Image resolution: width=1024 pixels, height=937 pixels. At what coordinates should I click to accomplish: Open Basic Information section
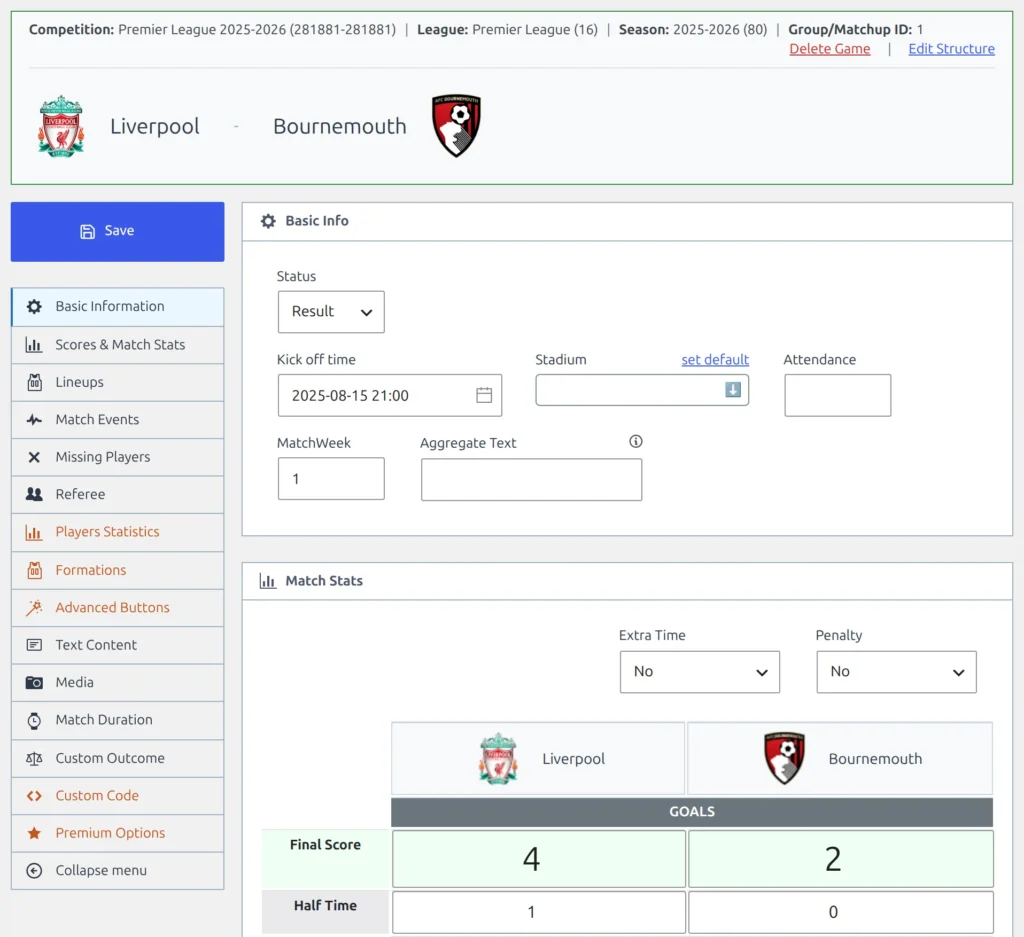(x=118, y=306)
